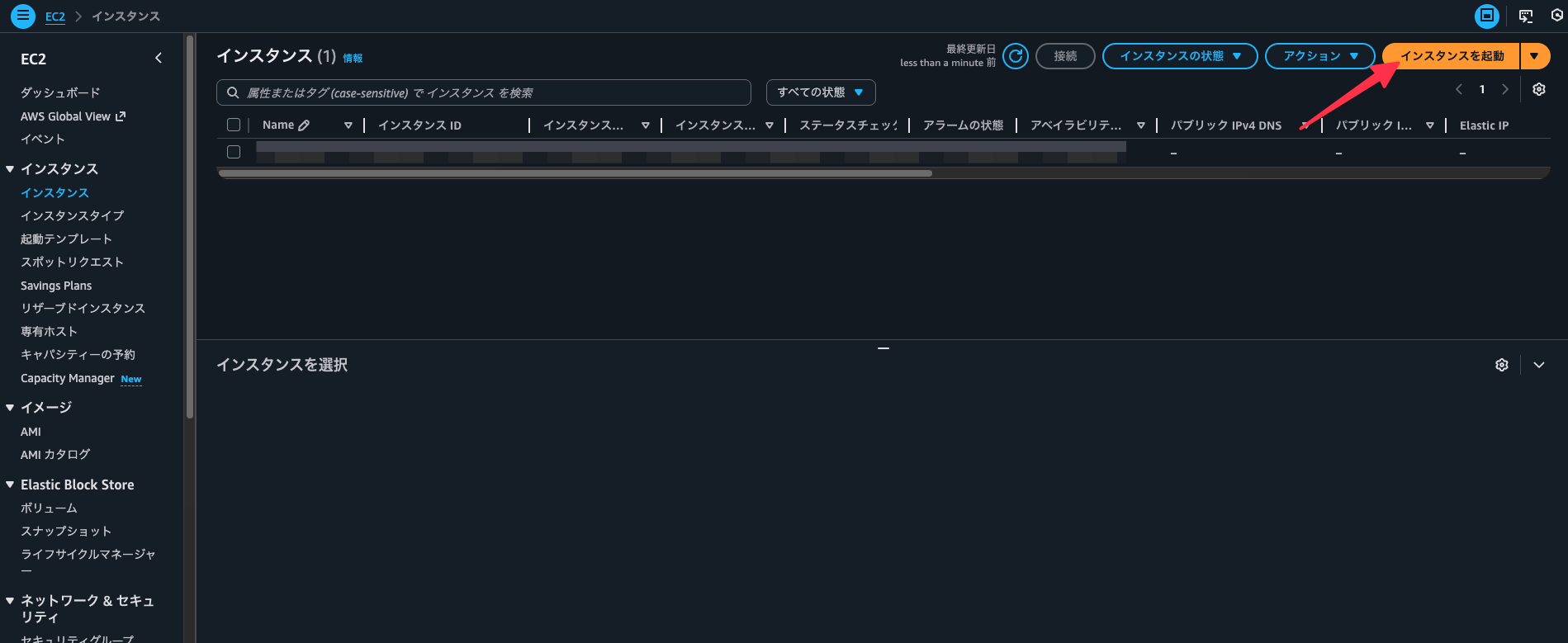Select the first instance row checkbox
The width and height of the screenshot is (1568, 643).
[x=234, y=152]
